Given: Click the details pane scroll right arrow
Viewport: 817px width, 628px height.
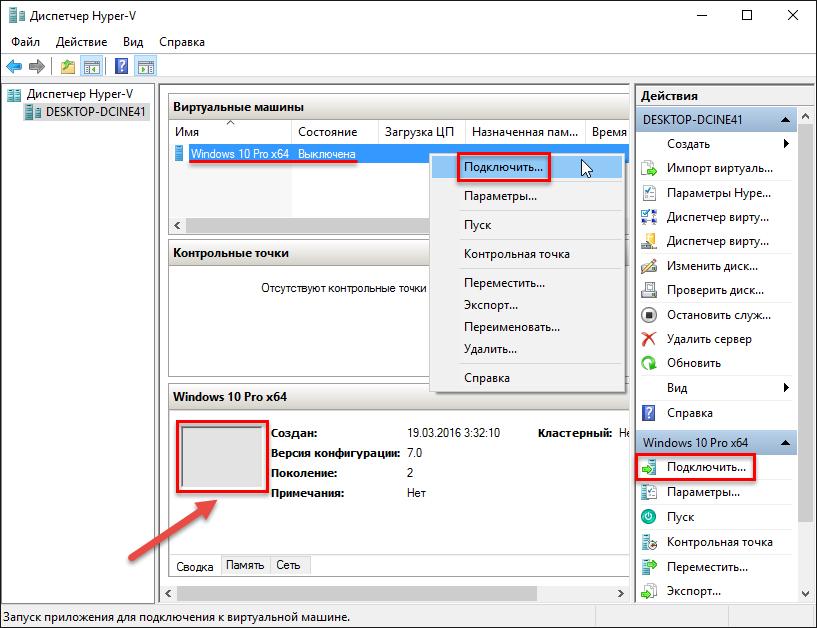Looking at the screenshot, I should click(621, 594).
